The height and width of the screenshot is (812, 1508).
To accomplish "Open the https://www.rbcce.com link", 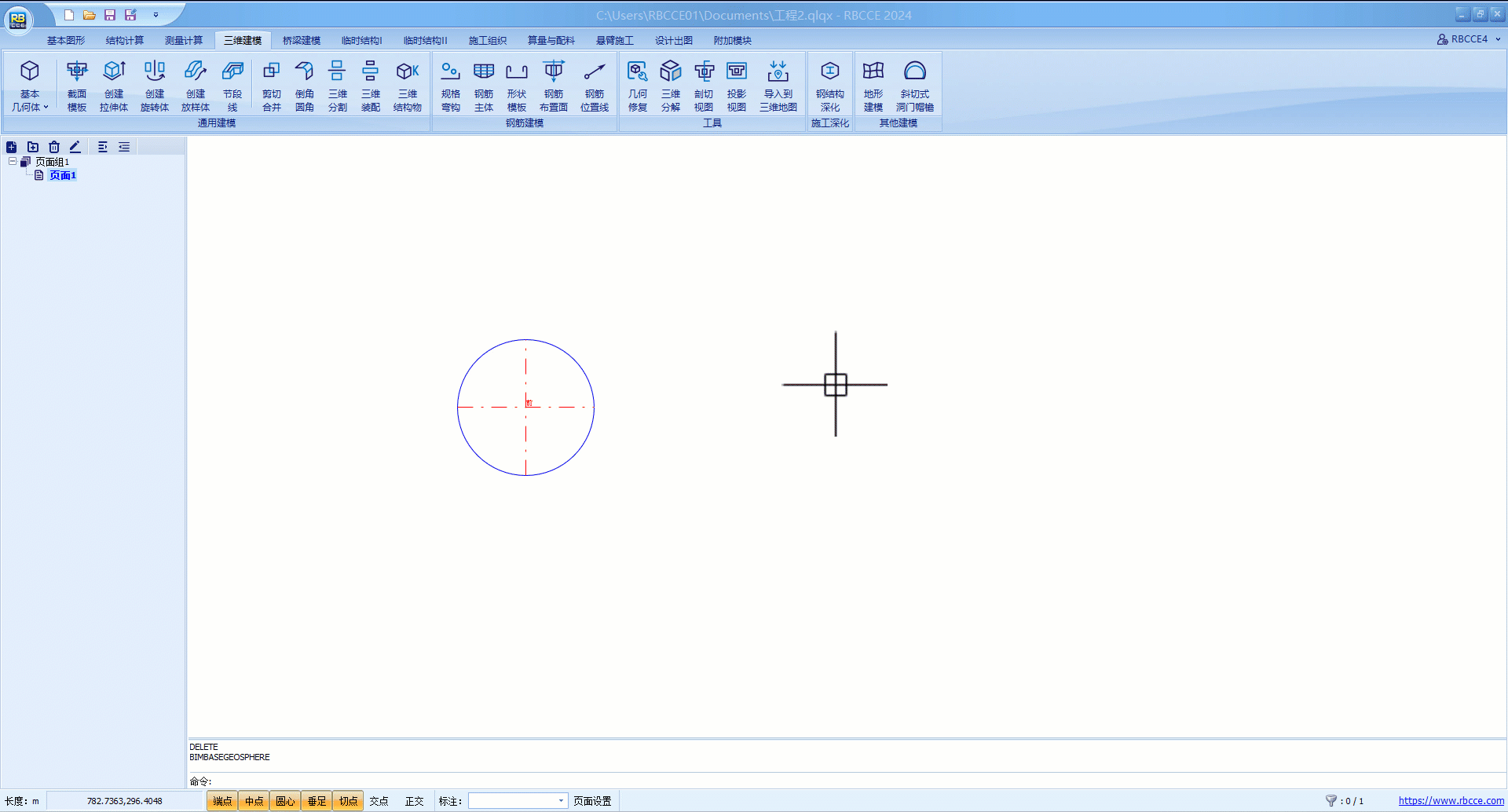I will coord(1451,801).
